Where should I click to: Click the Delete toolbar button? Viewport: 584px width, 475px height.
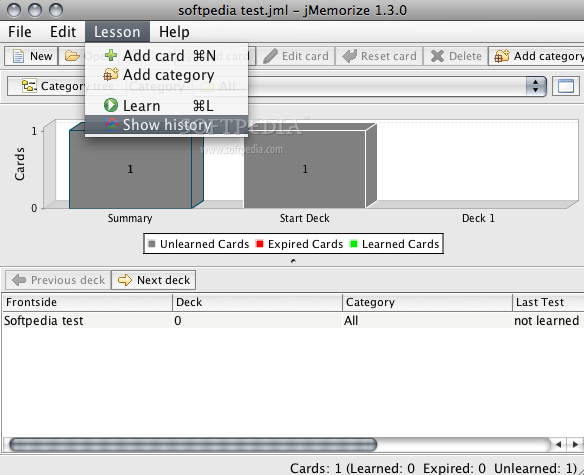click(x=456, y=56)
